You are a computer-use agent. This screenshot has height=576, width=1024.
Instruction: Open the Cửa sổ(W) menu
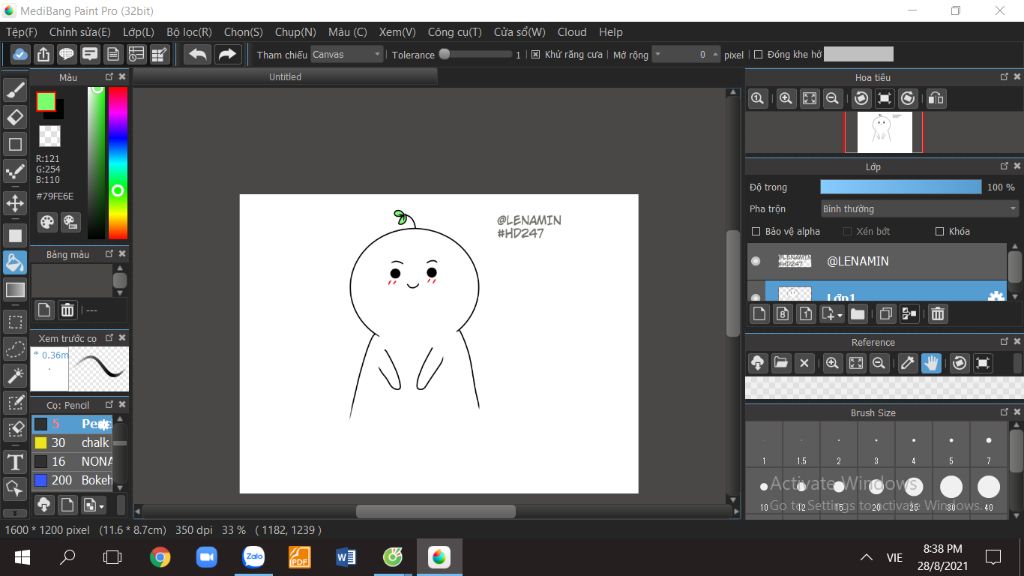pyautogui.click(x=519, y=32)
